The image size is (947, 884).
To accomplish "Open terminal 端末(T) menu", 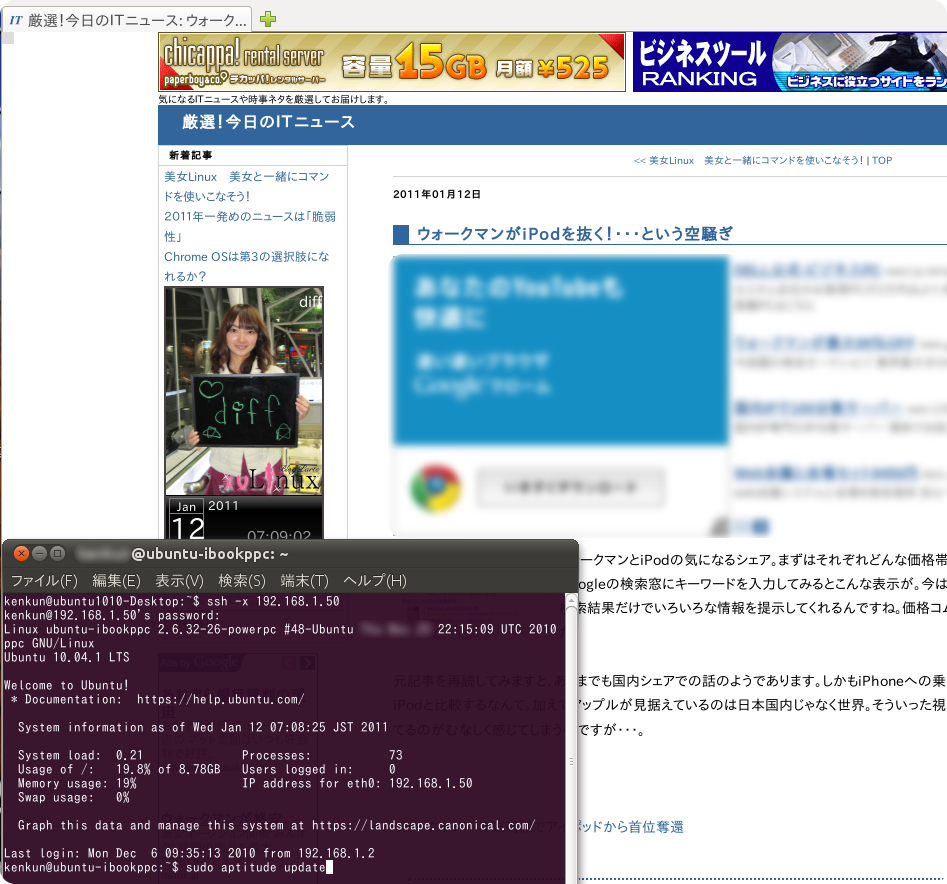I will point(304,581).
